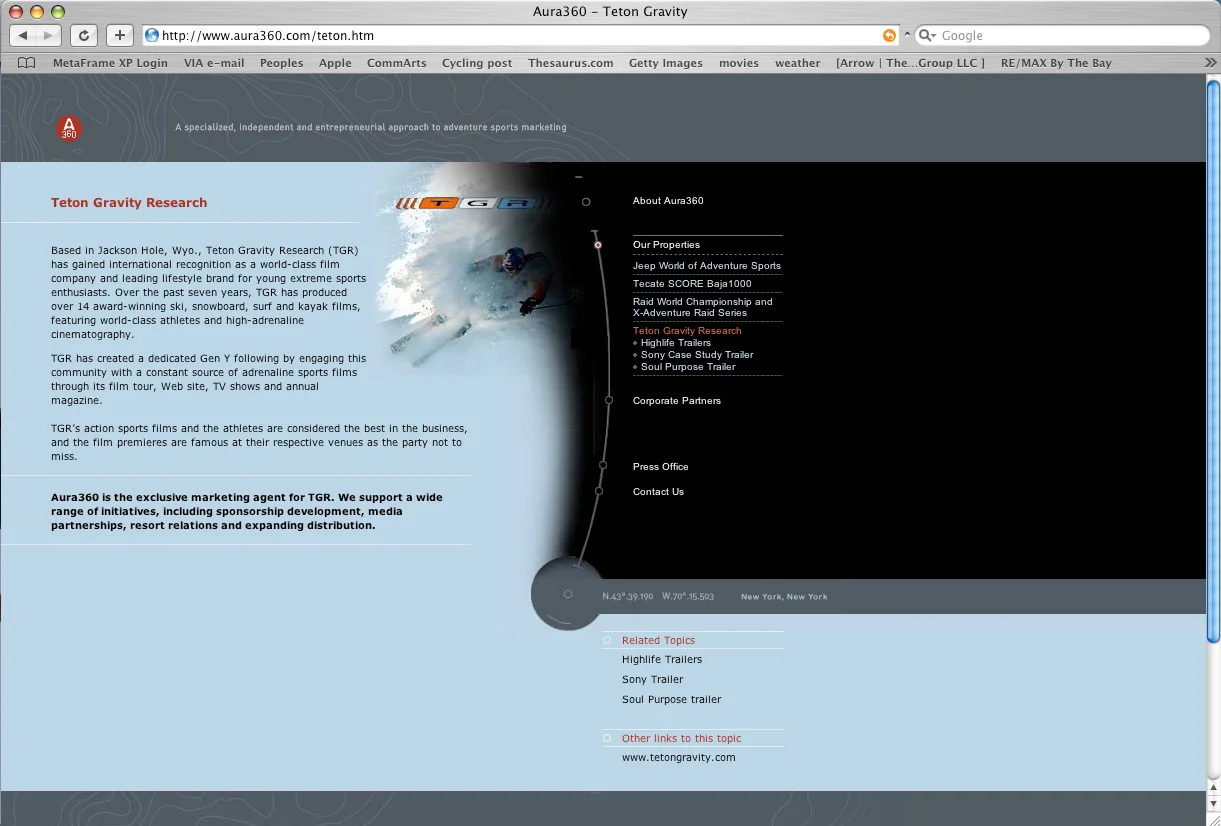Image resolution: width=1221 pixels, height=826 pixels.
Task: Show more bookmarks with the double chevron
Action: pos(1210,63)
